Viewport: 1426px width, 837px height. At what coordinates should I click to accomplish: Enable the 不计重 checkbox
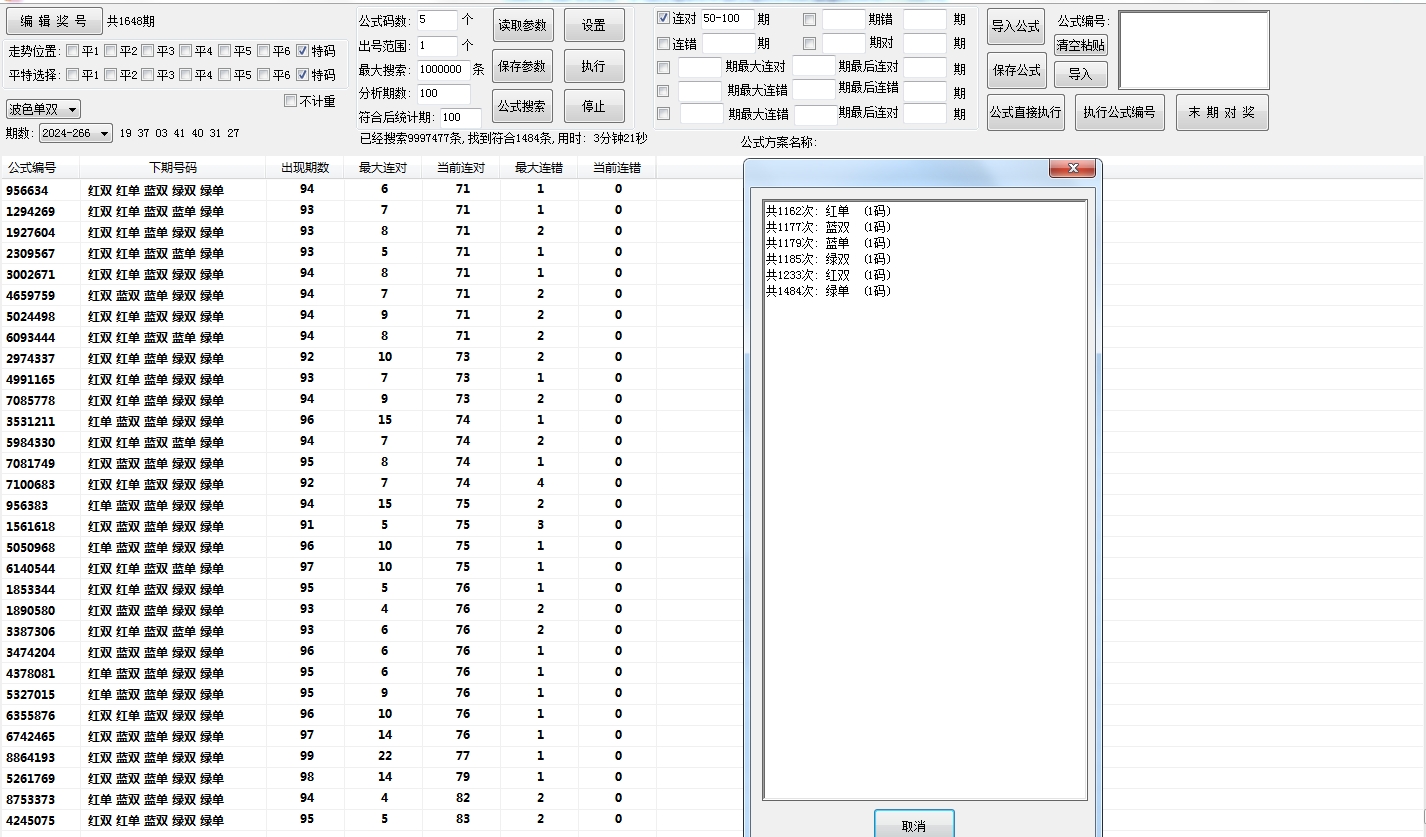(x=291, y=101)
